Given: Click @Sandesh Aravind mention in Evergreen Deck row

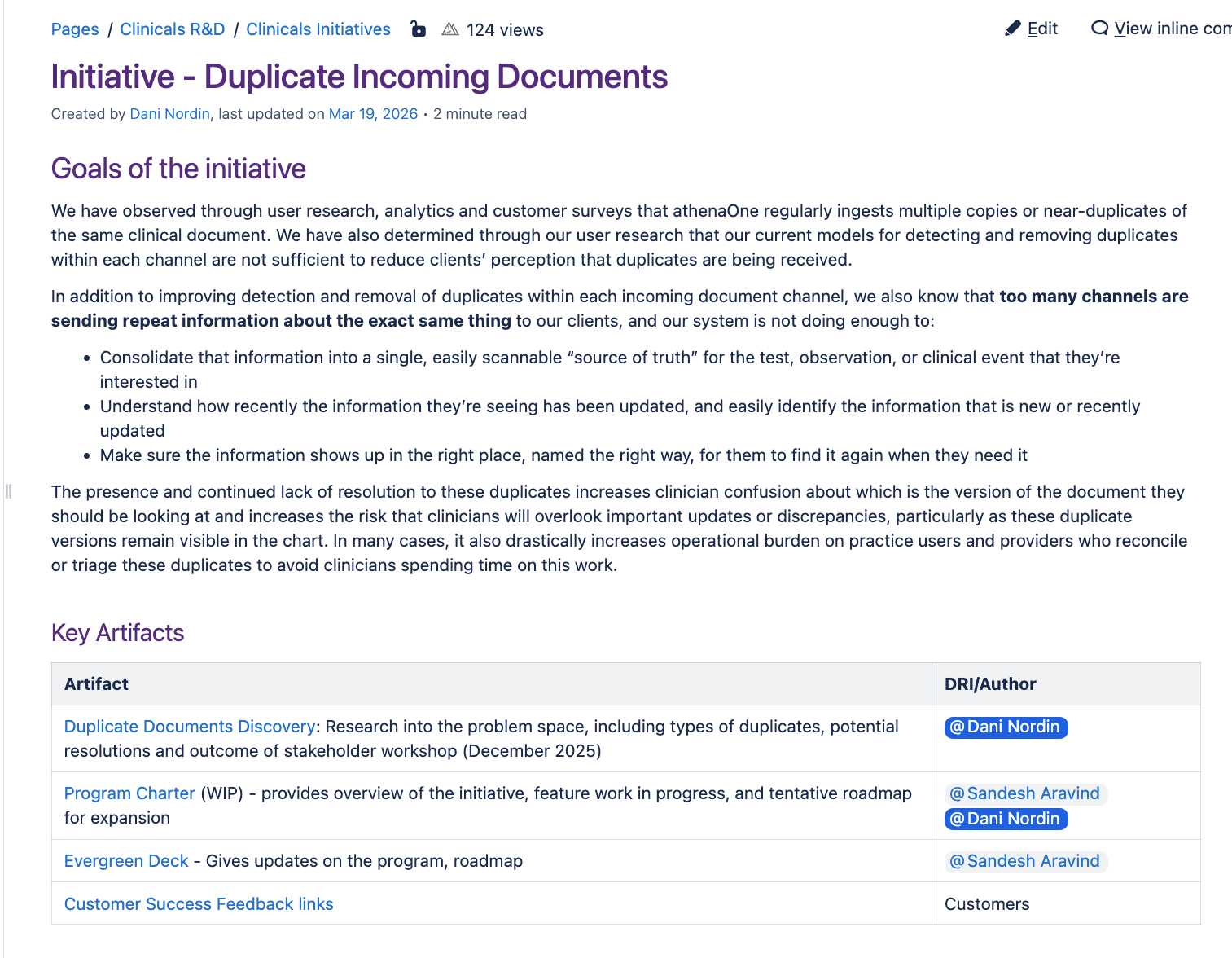Looking at the screenshot, I should coord(1026,861).
